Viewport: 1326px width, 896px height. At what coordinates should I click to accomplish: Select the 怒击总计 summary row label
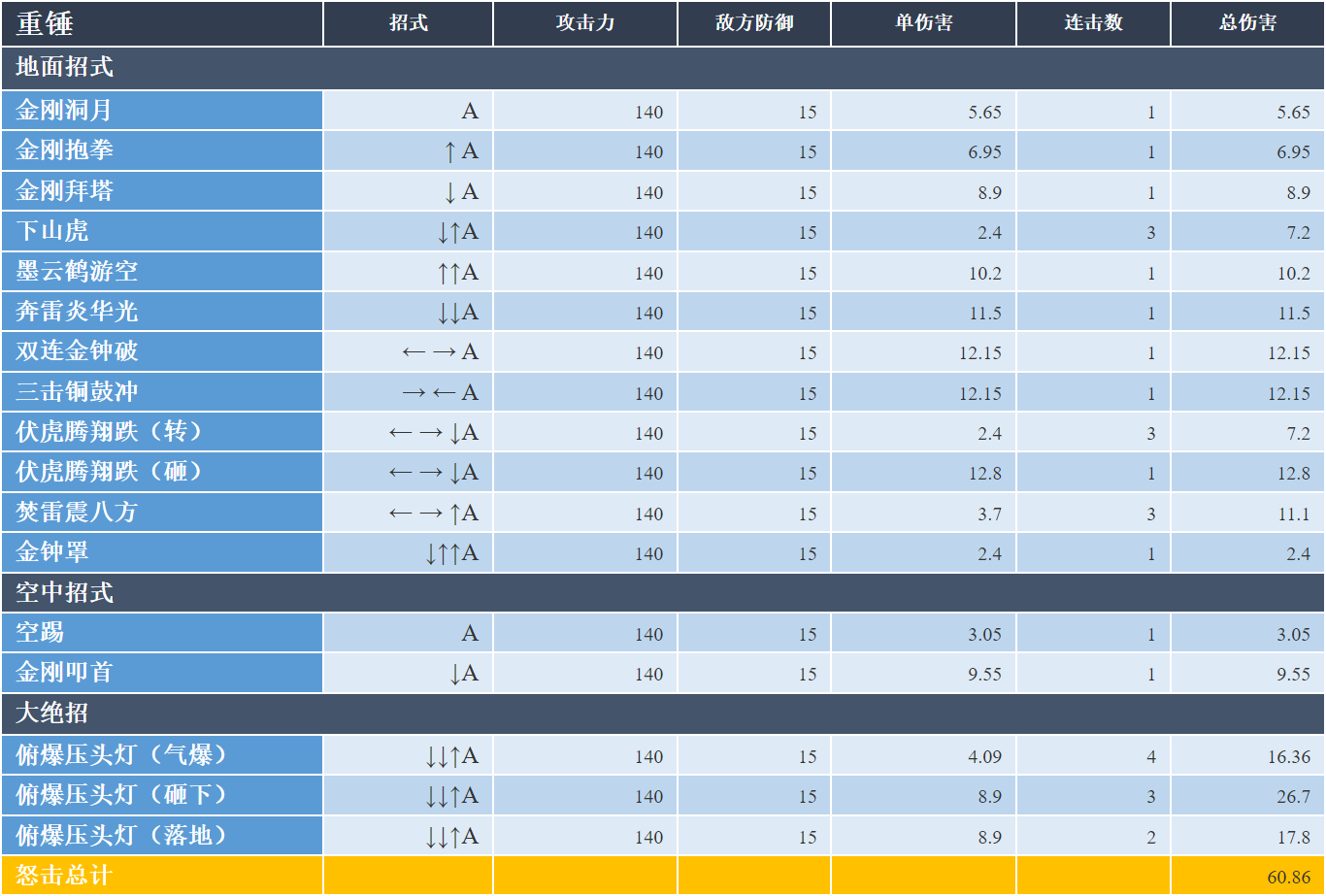pyautogui.click(x=162, y=876)
